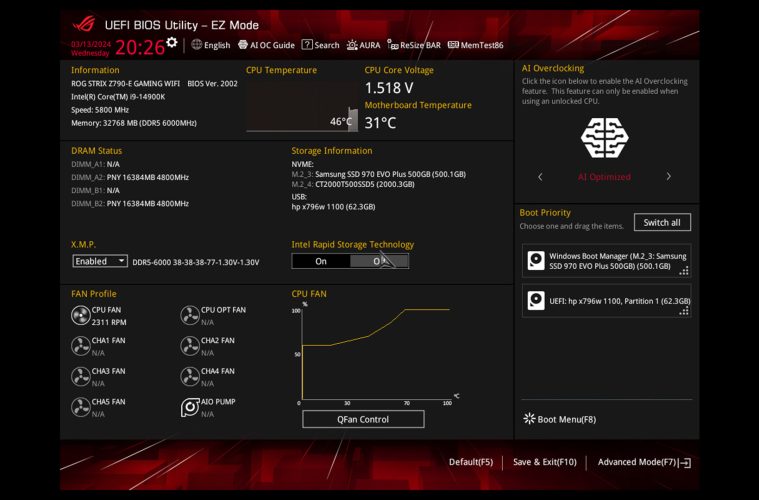The width and height of the screenshot is (759, 500).
Task: Click the ROG logo icon
Action: click(84, 24)
